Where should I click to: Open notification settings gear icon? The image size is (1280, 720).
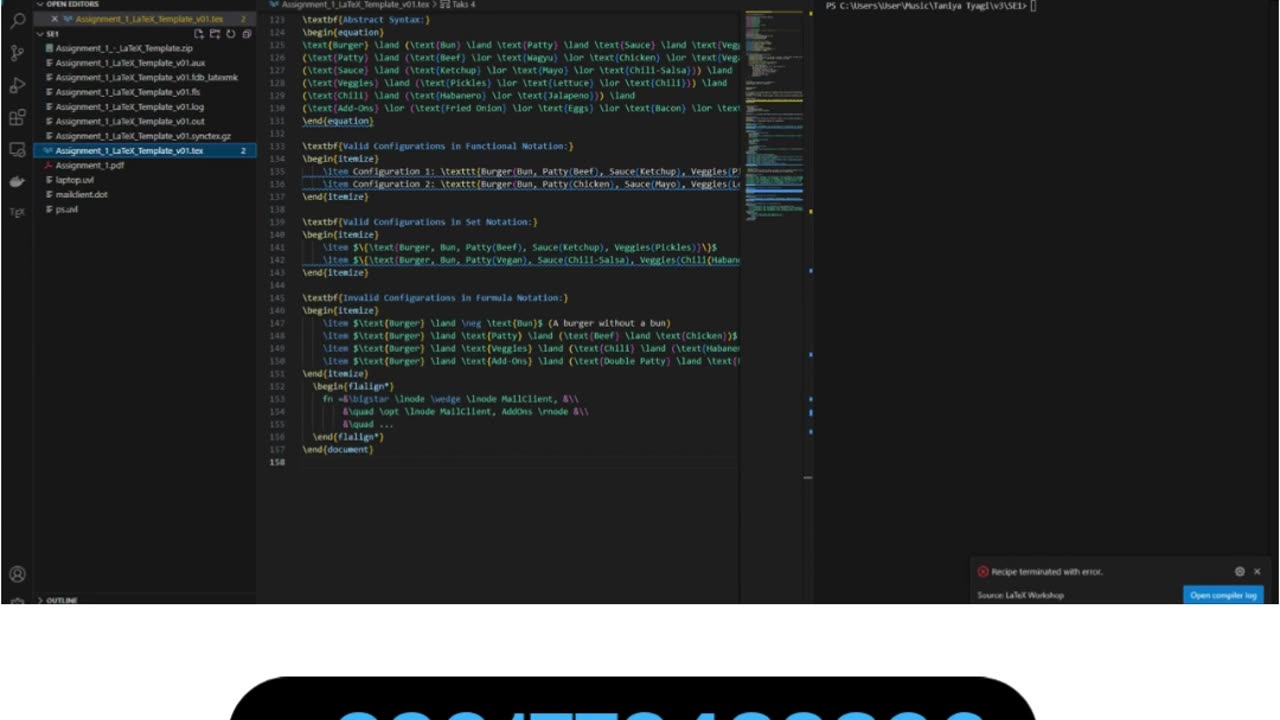pyautogui.click(x=1239, y=572)
